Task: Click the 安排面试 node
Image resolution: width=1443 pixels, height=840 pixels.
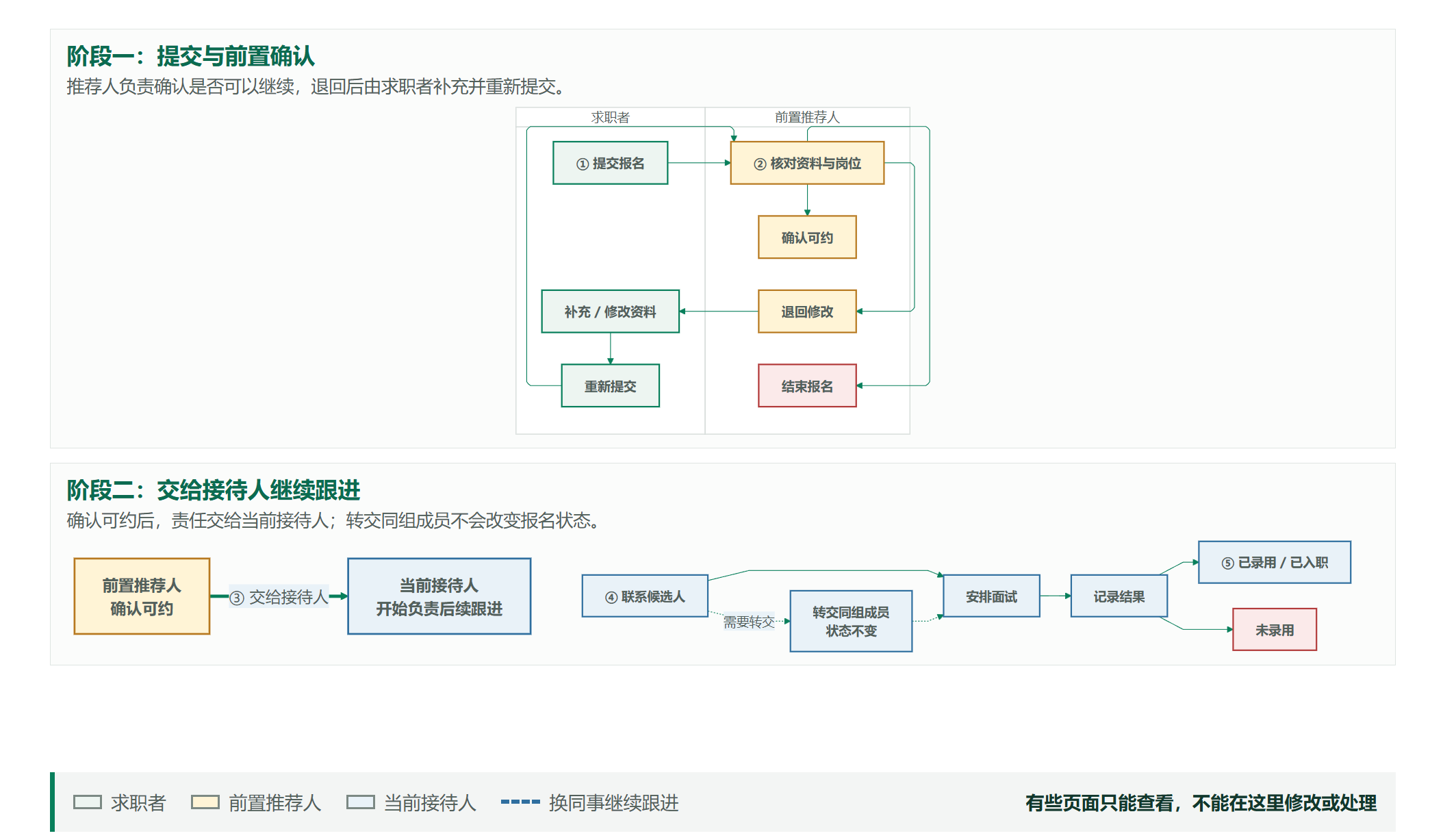Action: 991,596
